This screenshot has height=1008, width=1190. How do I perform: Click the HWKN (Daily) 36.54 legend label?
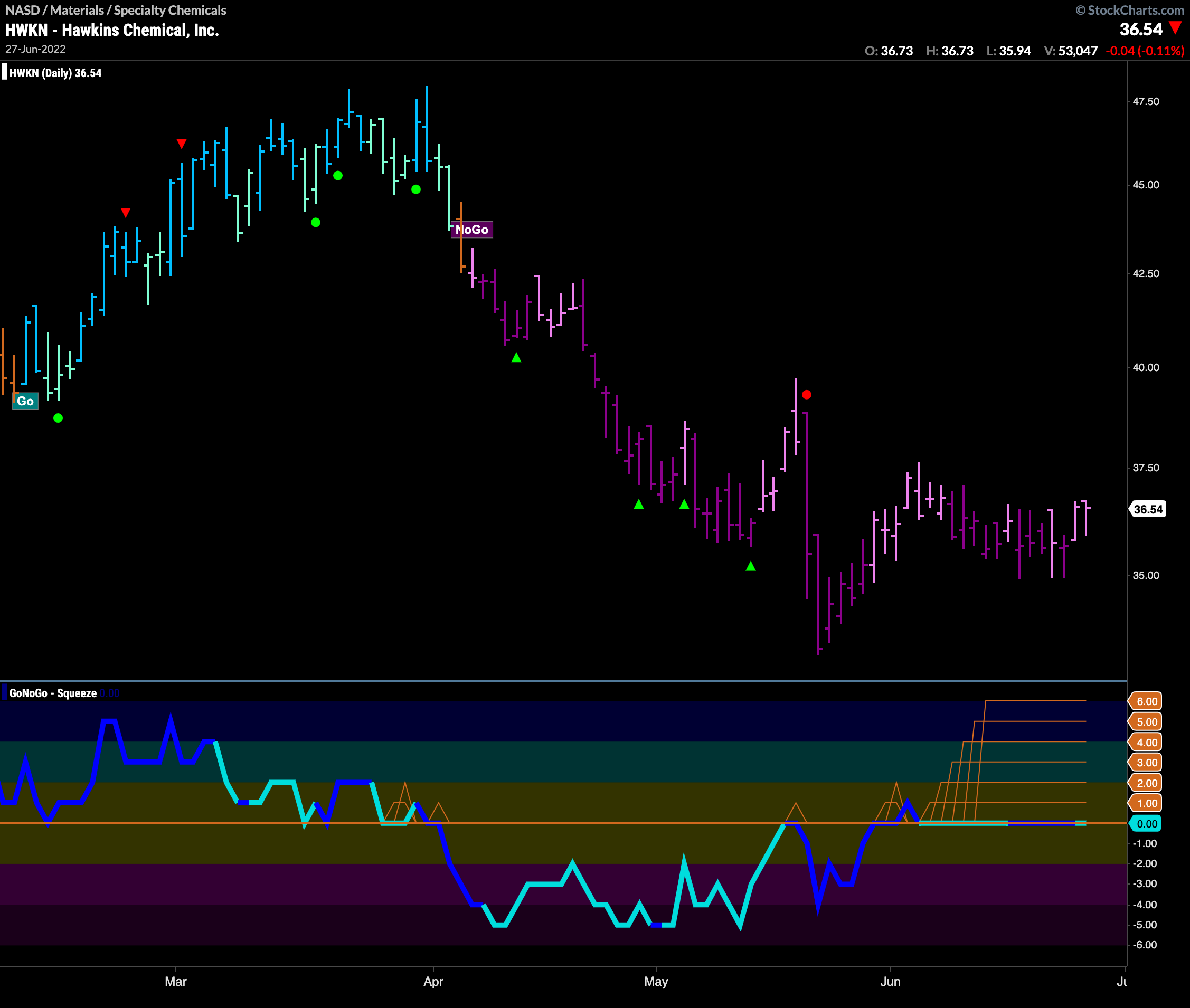[55, 73]
